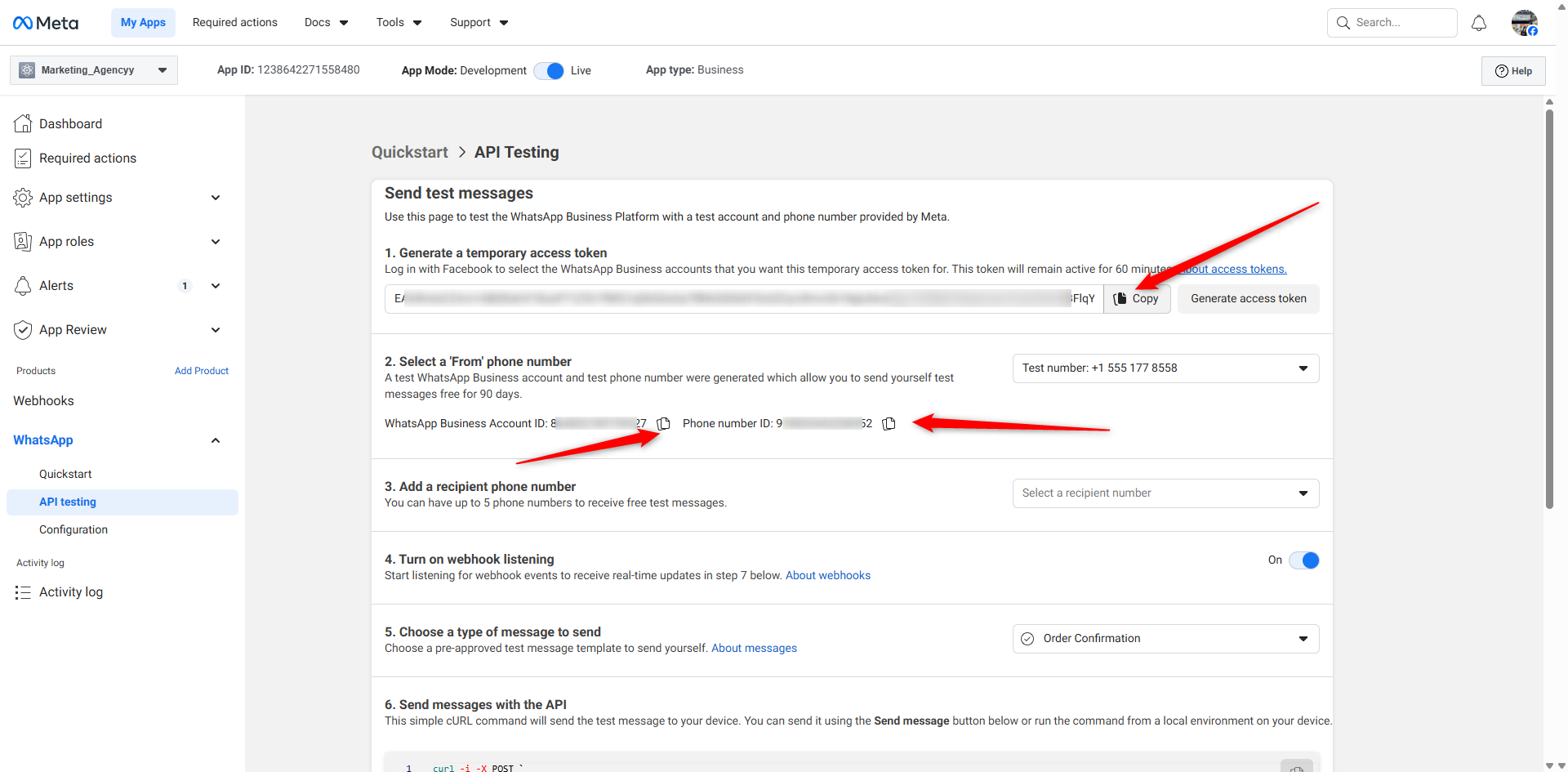Click the Add Product link
Viewport: 1568px width, 772px height.
[202, 371]
